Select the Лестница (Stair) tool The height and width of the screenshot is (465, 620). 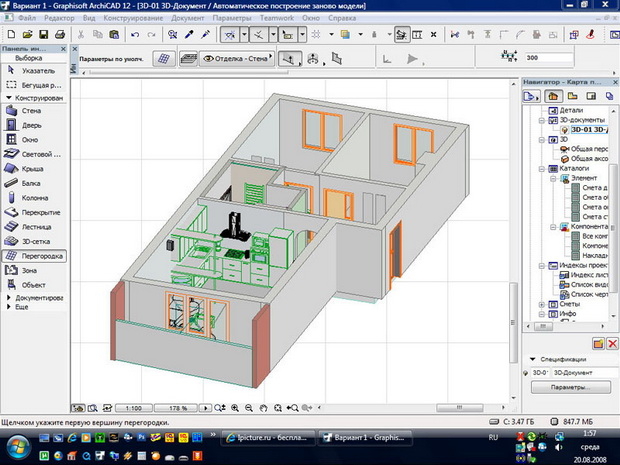pyautogui.click(x=34, y=227)
